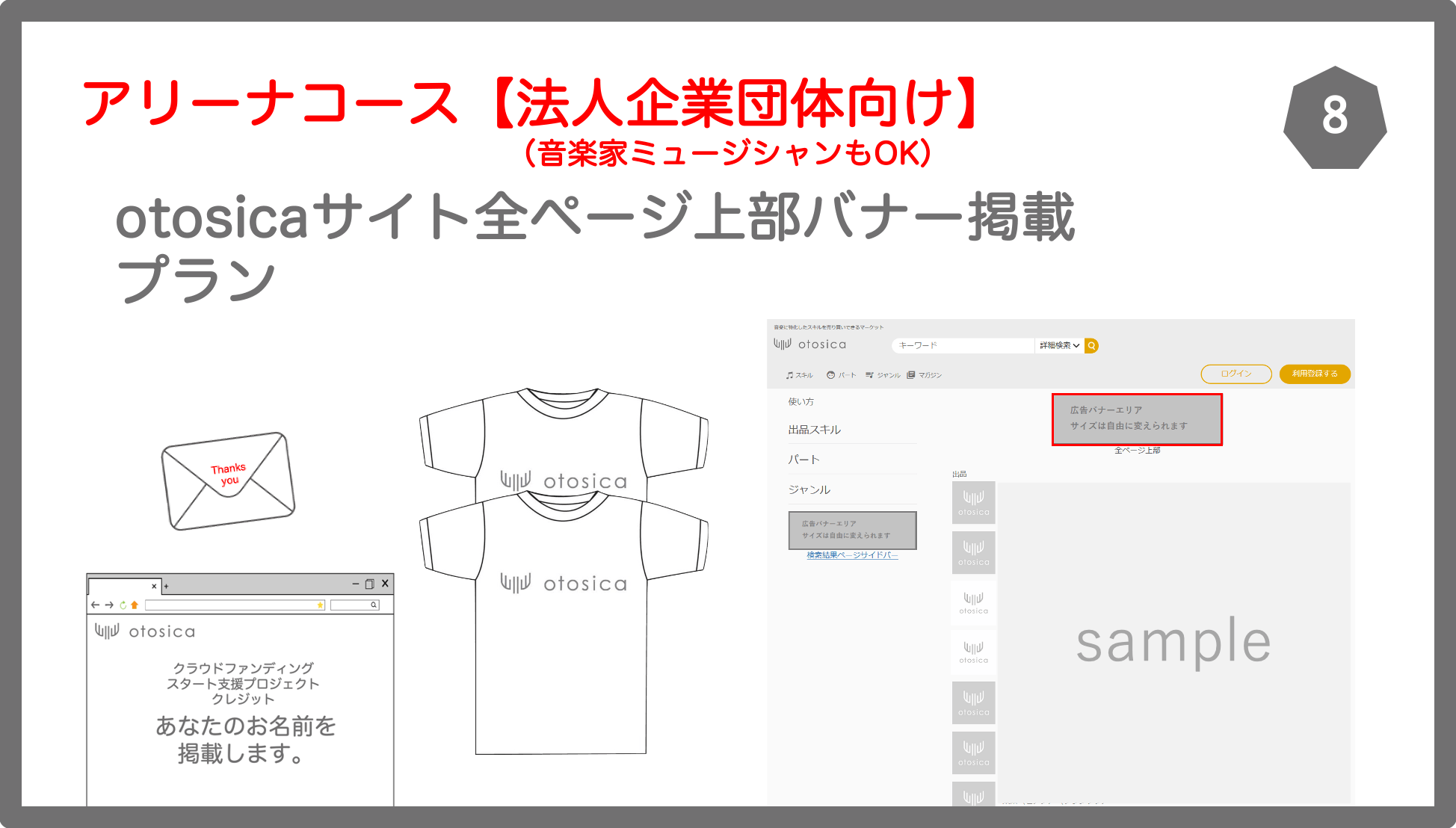Close the mock browser window
The width and height of the screenshot is (1456, 828).
pyautogui.click(x=385, y=584)
